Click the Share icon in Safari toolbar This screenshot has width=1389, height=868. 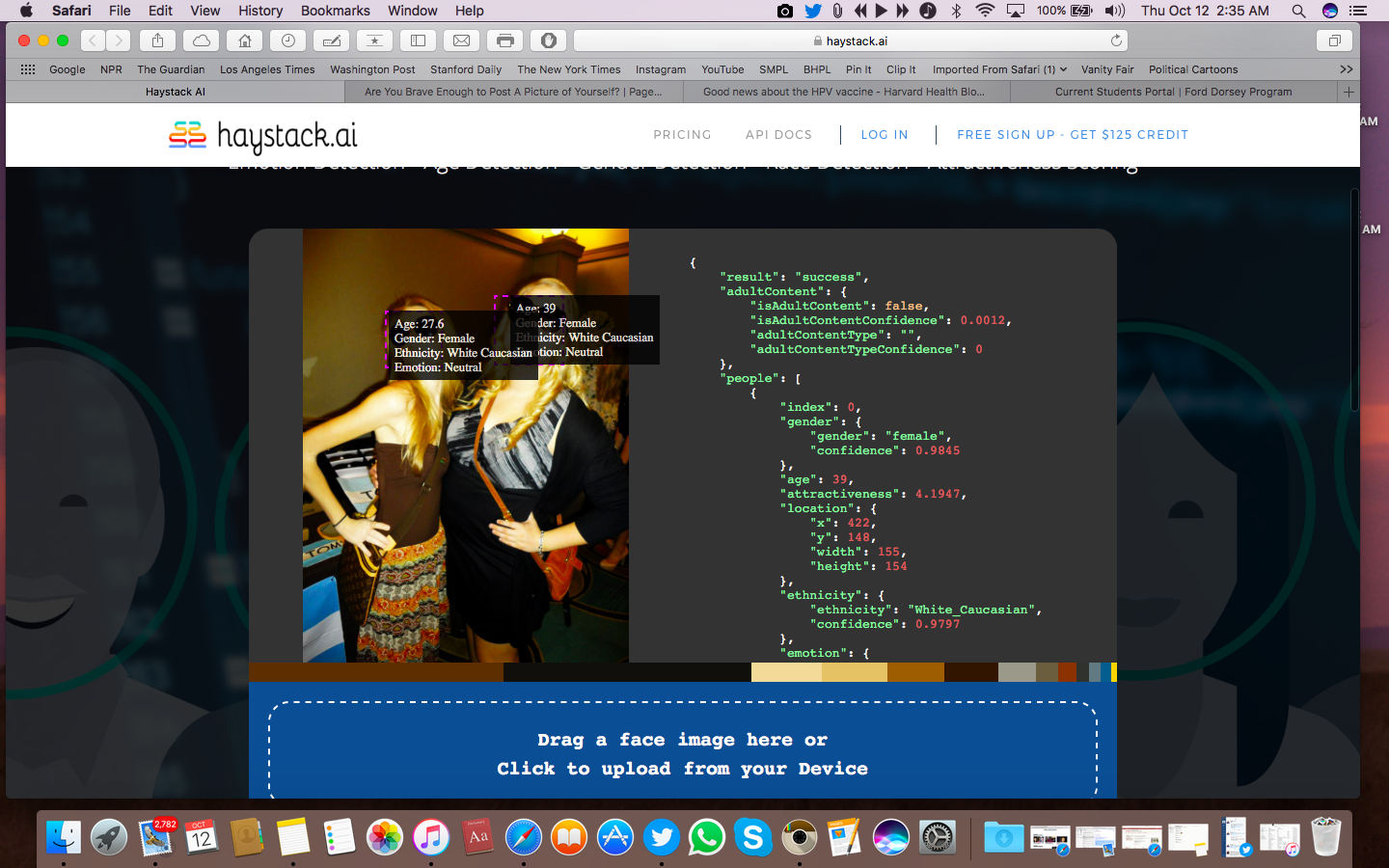point(157,41)
